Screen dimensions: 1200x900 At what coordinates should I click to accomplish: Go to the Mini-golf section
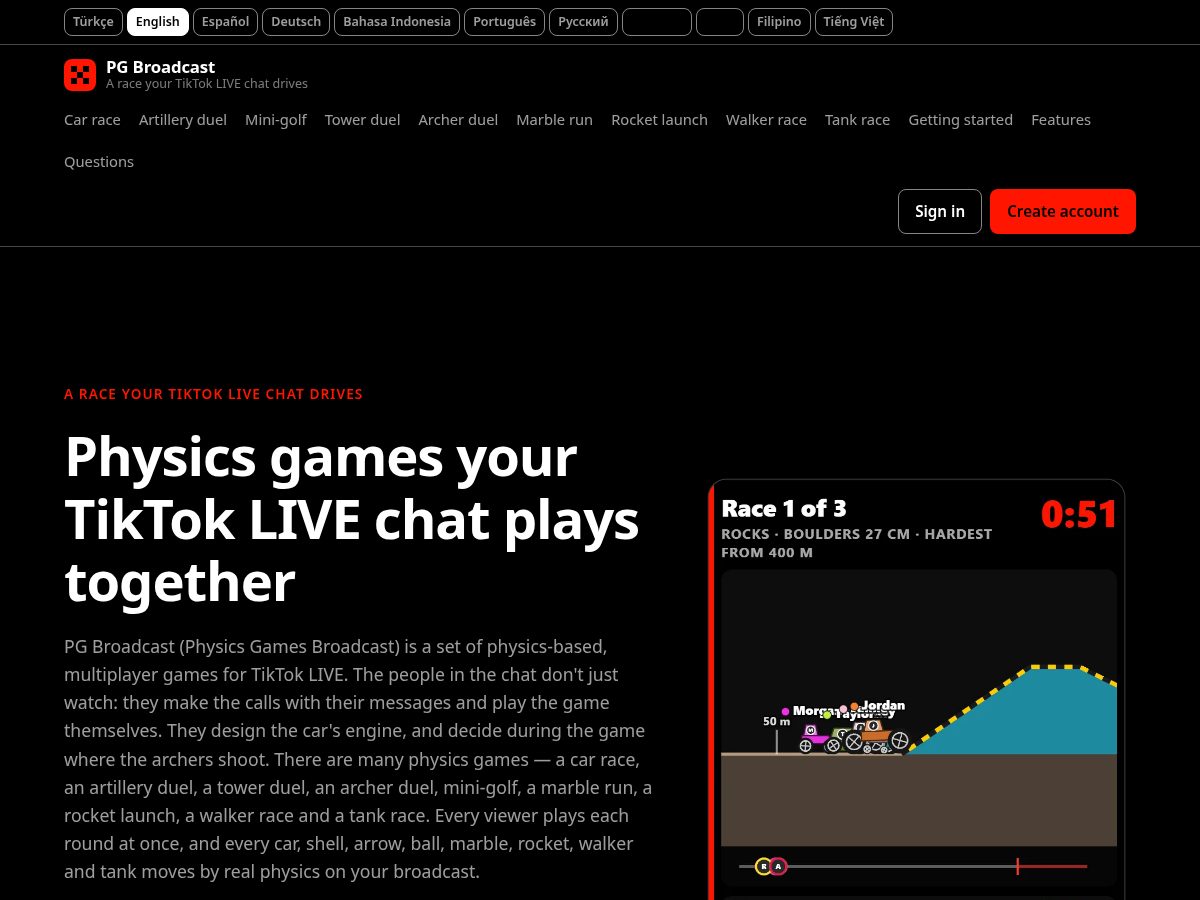click(276, 120)
